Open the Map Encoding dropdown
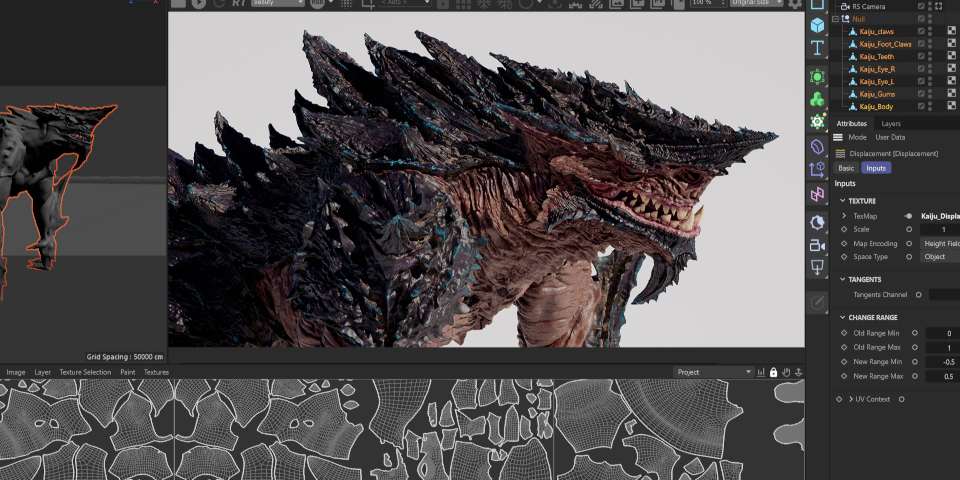960x480 pixels. tap(939, 243)
